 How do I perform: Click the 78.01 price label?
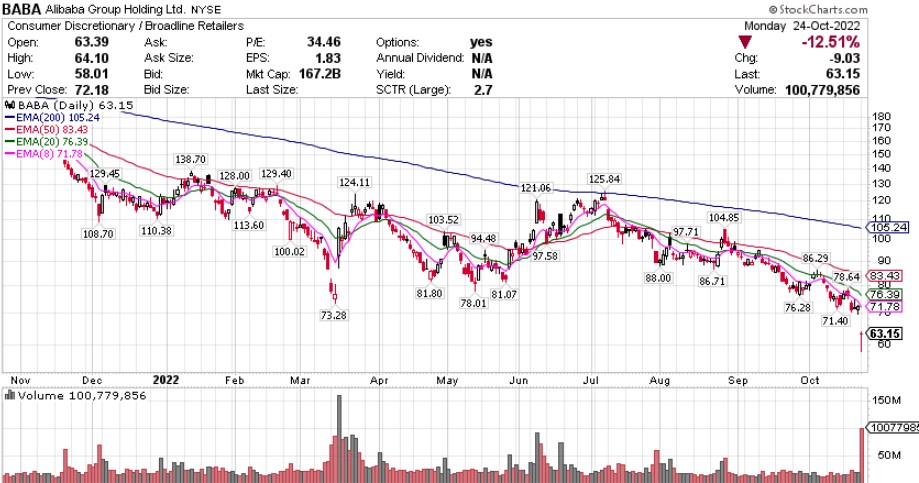[473, 304]
